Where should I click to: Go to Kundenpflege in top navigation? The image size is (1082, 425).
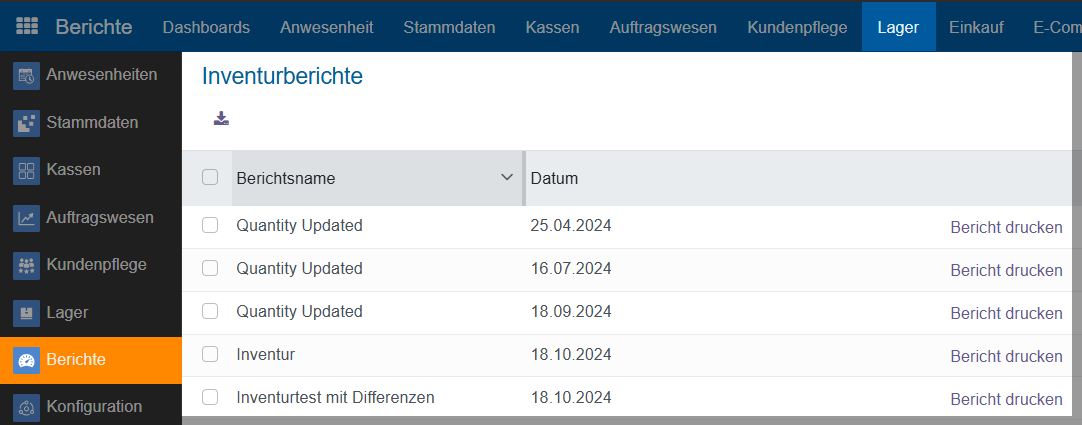click(x=797, y=27)
